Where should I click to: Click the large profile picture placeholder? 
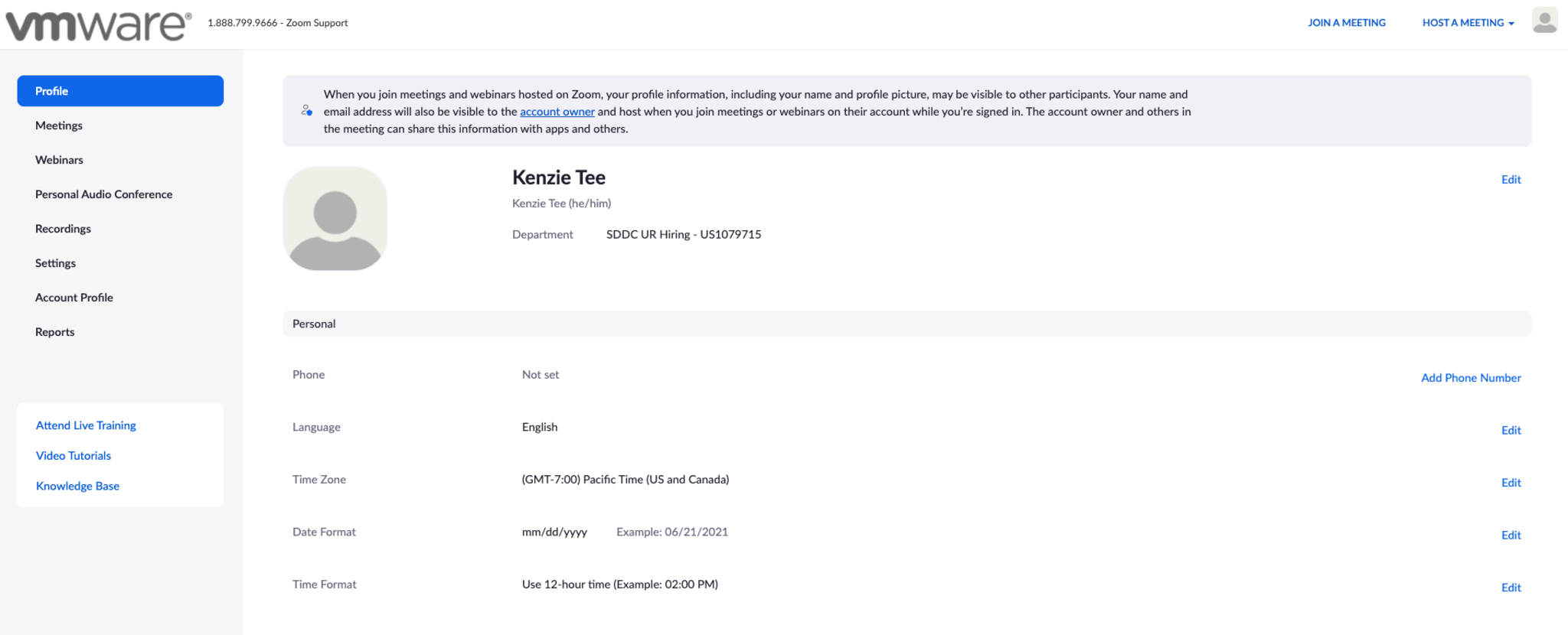[x=335, y=219]
